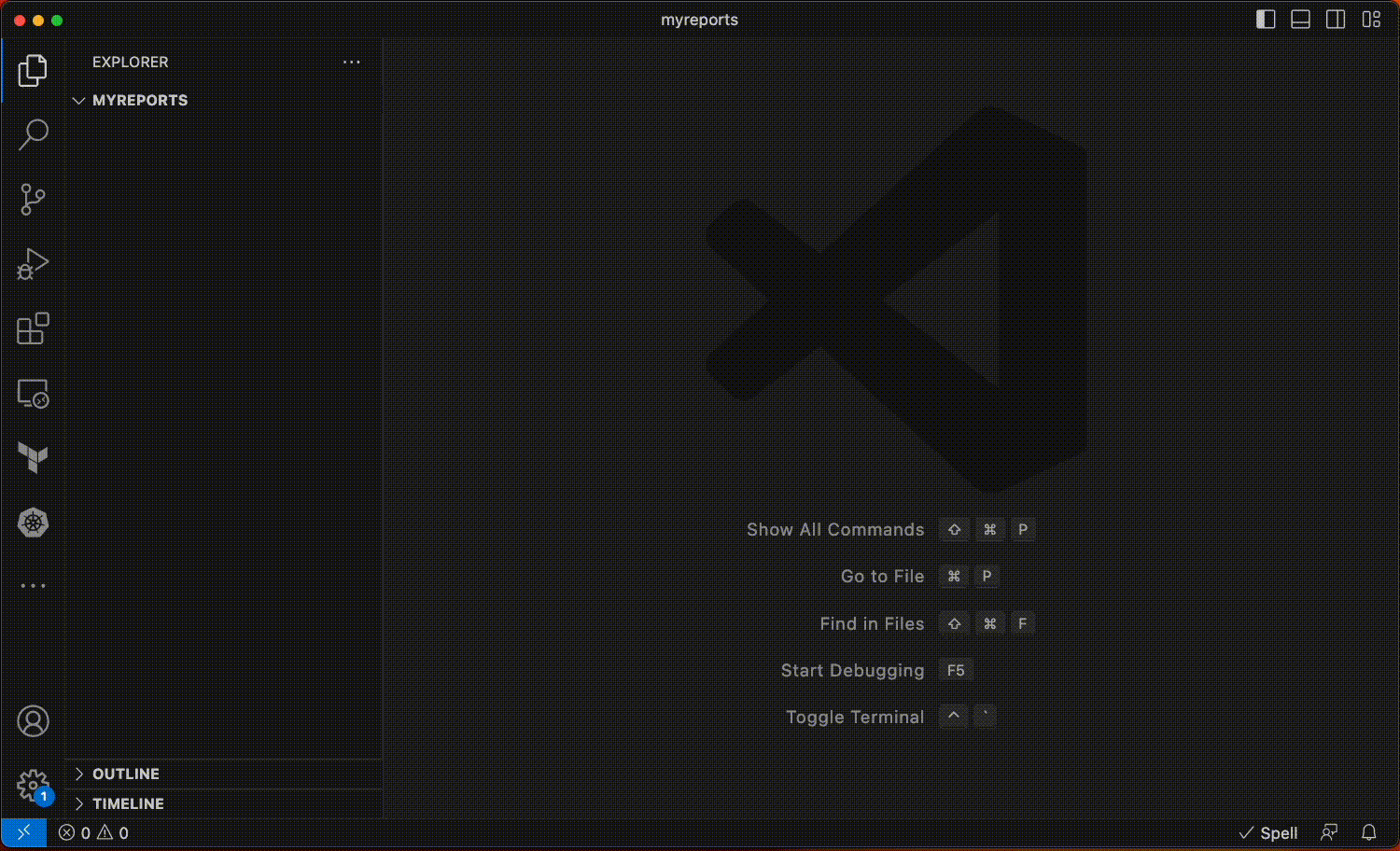Open the Source Control view
Image resolution: width=1400 pixels, height=851 pixels.
pos(33,199)
